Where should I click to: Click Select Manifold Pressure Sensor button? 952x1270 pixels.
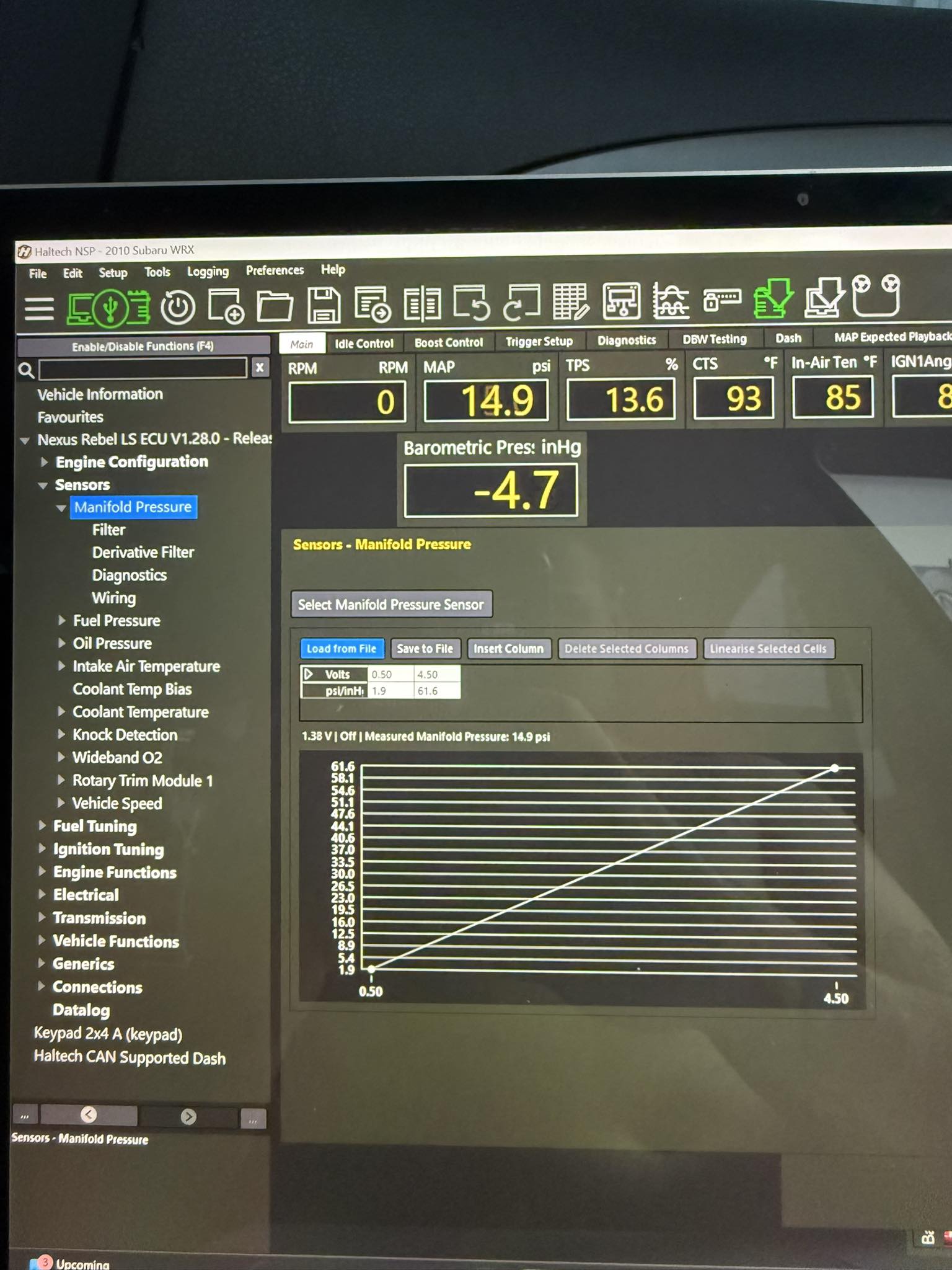(391, 605)
